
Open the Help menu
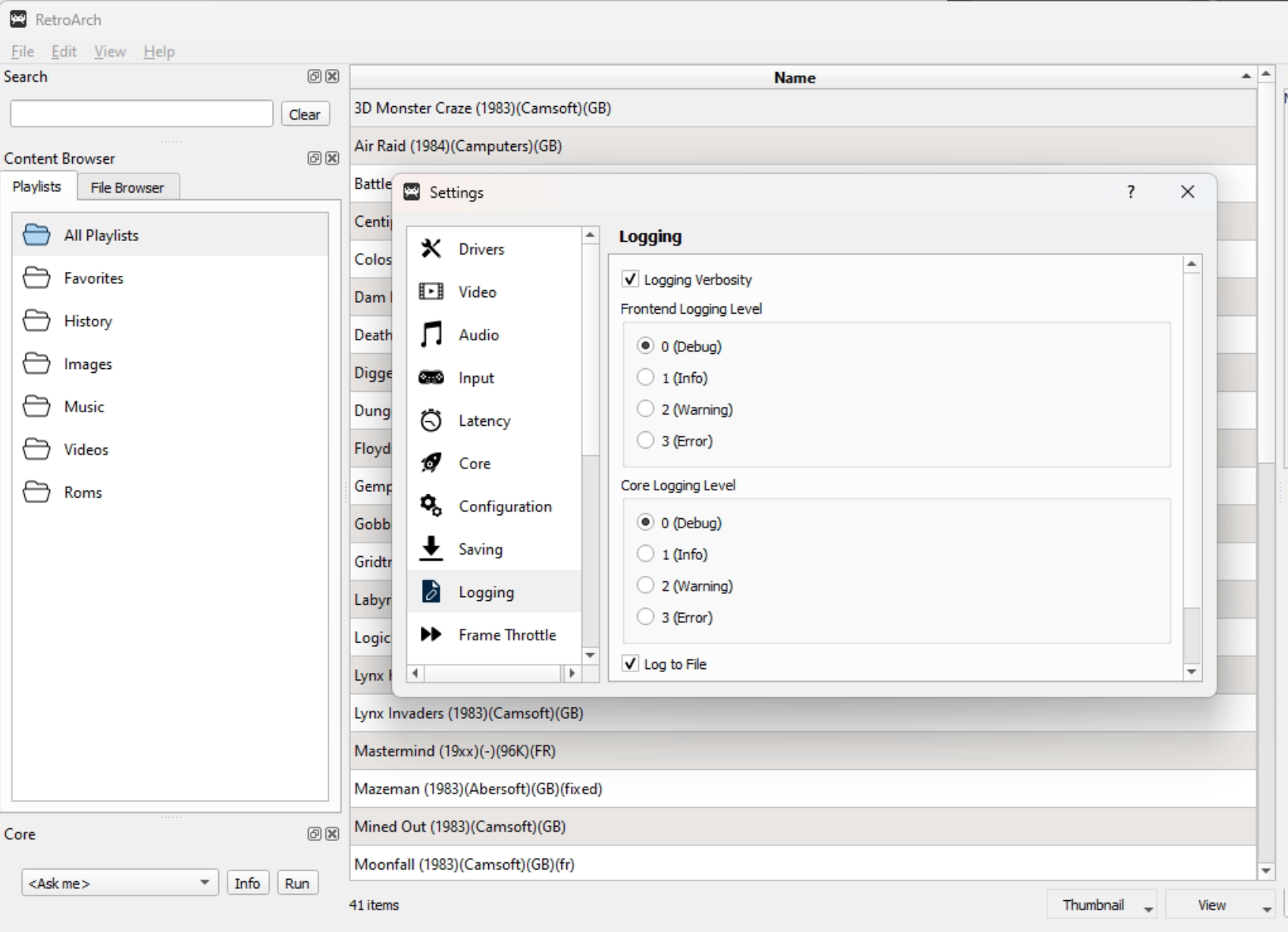tap(159, 51)
